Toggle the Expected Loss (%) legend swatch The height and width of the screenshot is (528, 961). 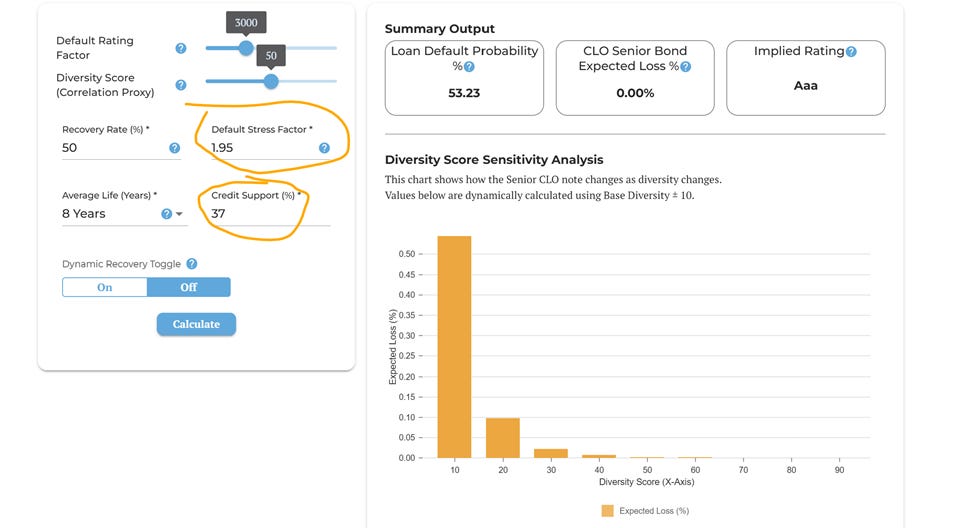(x=607, y=511)
